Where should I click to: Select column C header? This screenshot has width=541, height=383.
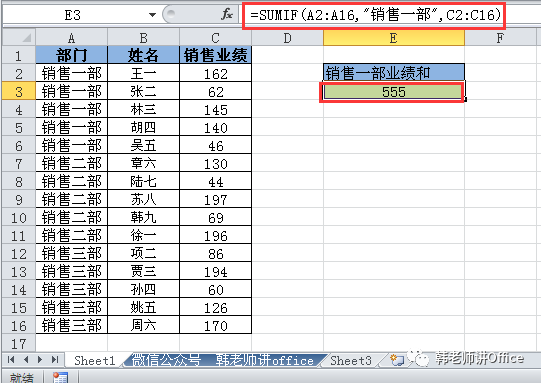216,37
